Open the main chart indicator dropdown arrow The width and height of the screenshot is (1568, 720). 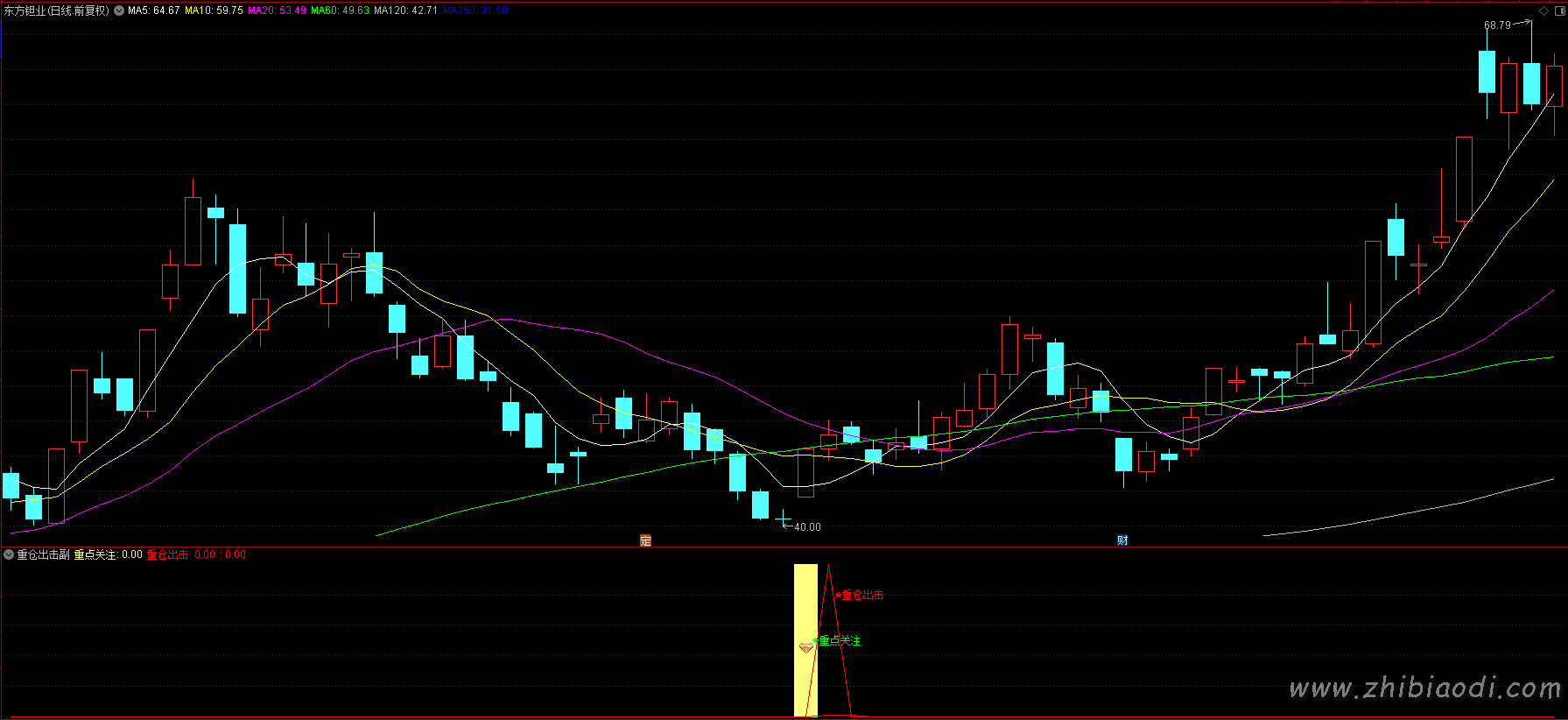click(119, 11)
